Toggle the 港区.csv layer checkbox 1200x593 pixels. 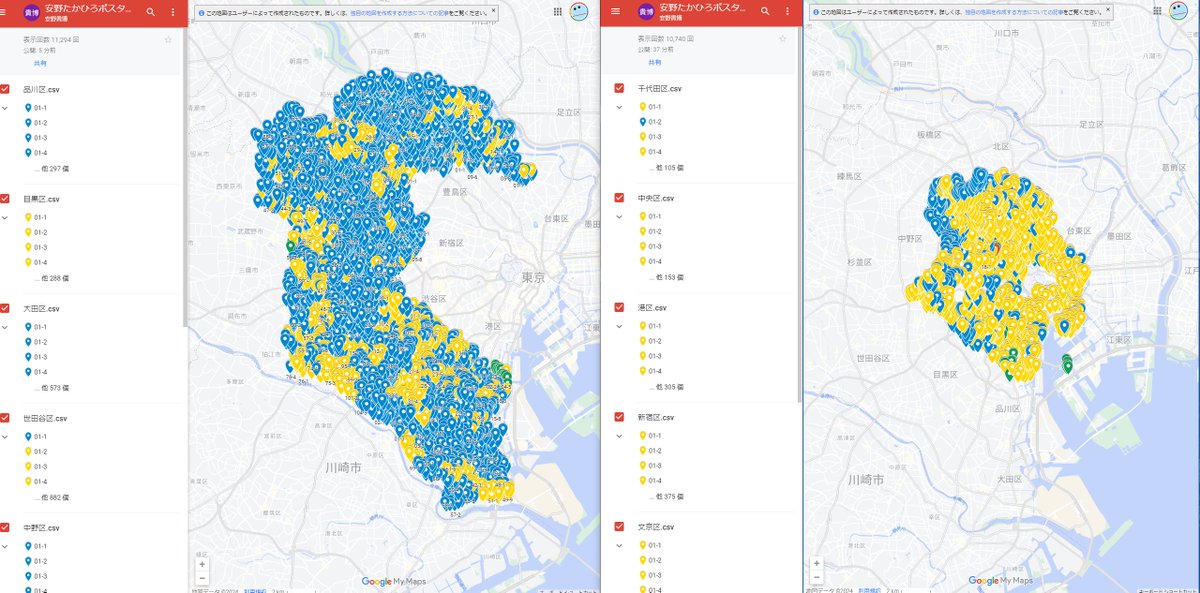click(x=620, y=307)
